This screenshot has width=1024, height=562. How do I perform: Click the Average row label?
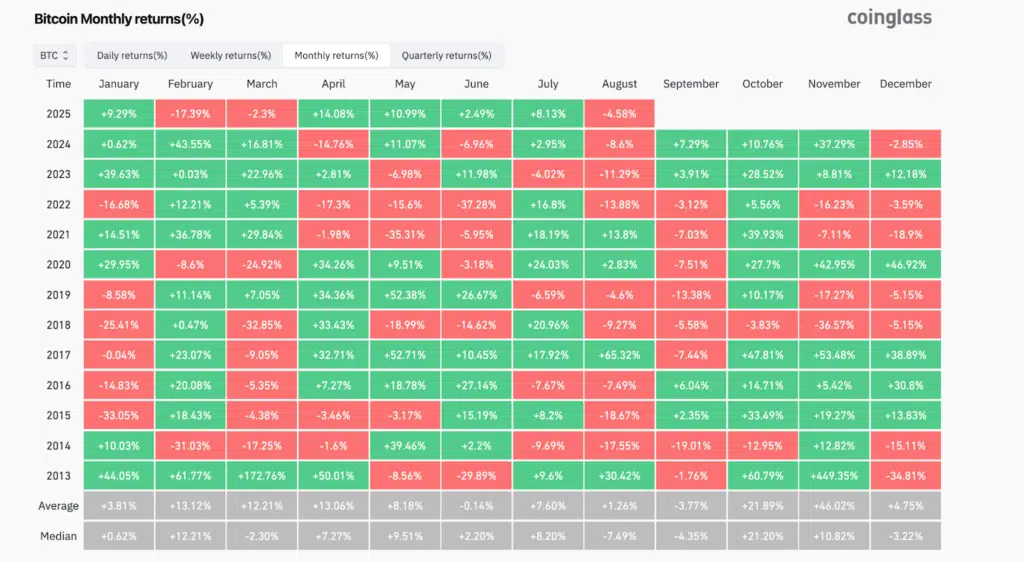(x=58, y=506)
